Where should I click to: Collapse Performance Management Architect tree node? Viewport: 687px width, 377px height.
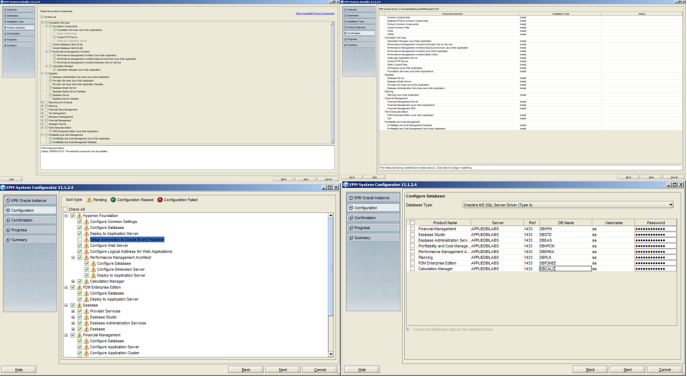(73, 257)
